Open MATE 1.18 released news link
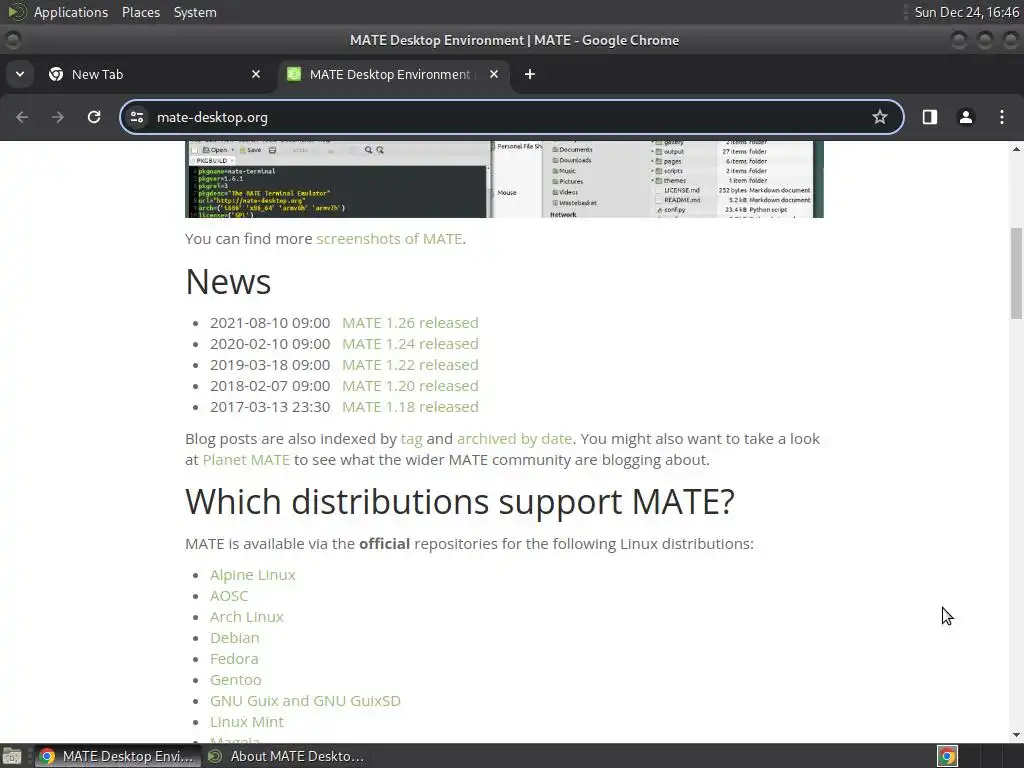The height and width of the screenshot is (768, 1024). click(x=410, y=406)
